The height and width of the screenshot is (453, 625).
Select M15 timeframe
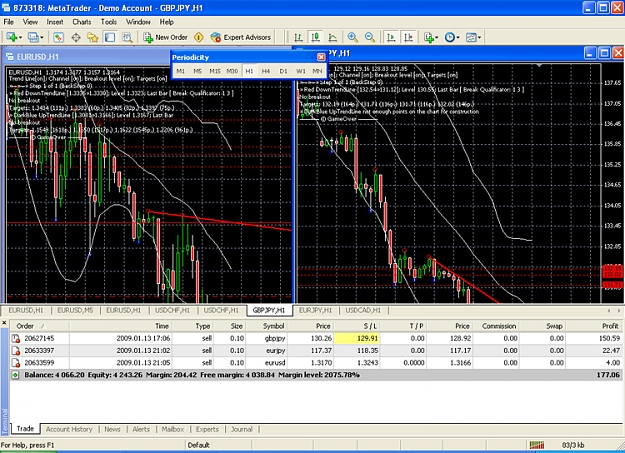coord(215,71)
